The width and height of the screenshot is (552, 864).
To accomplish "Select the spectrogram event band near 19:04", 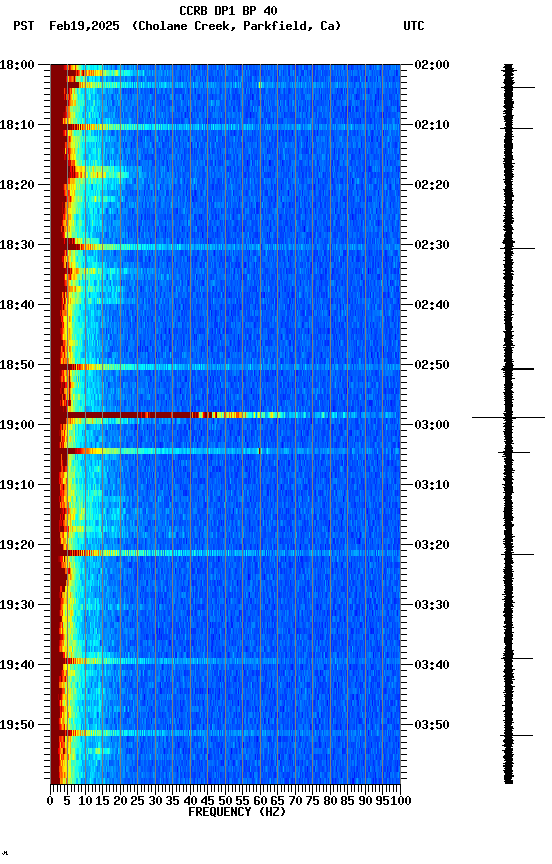I will pos(225,451).
